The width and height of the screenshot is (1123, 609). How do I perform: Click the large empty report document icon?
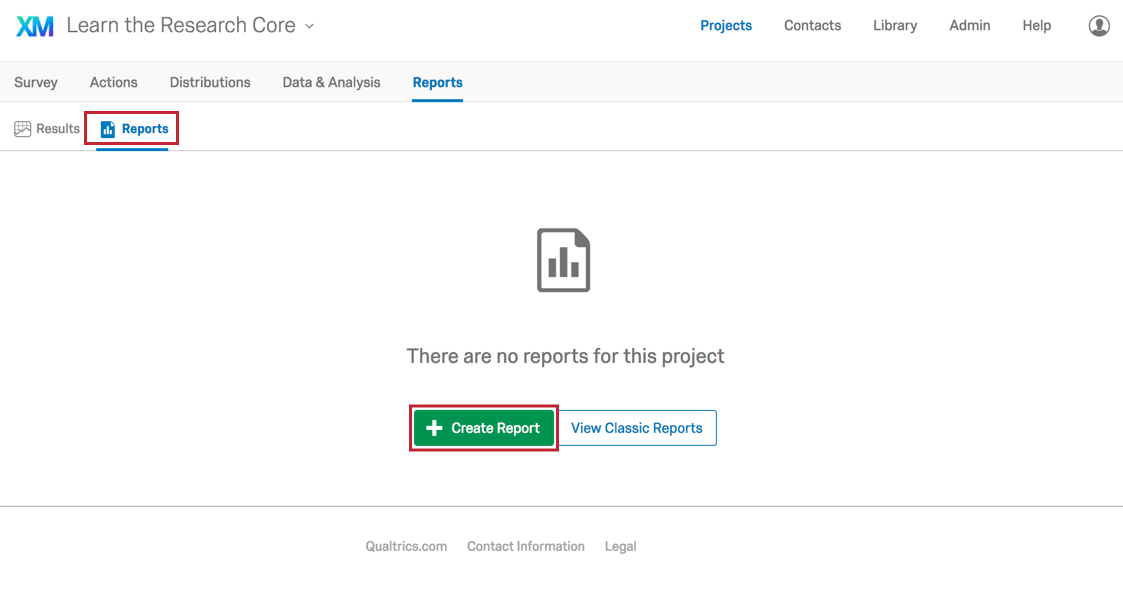pyautogui.click(x=564, y=260)
